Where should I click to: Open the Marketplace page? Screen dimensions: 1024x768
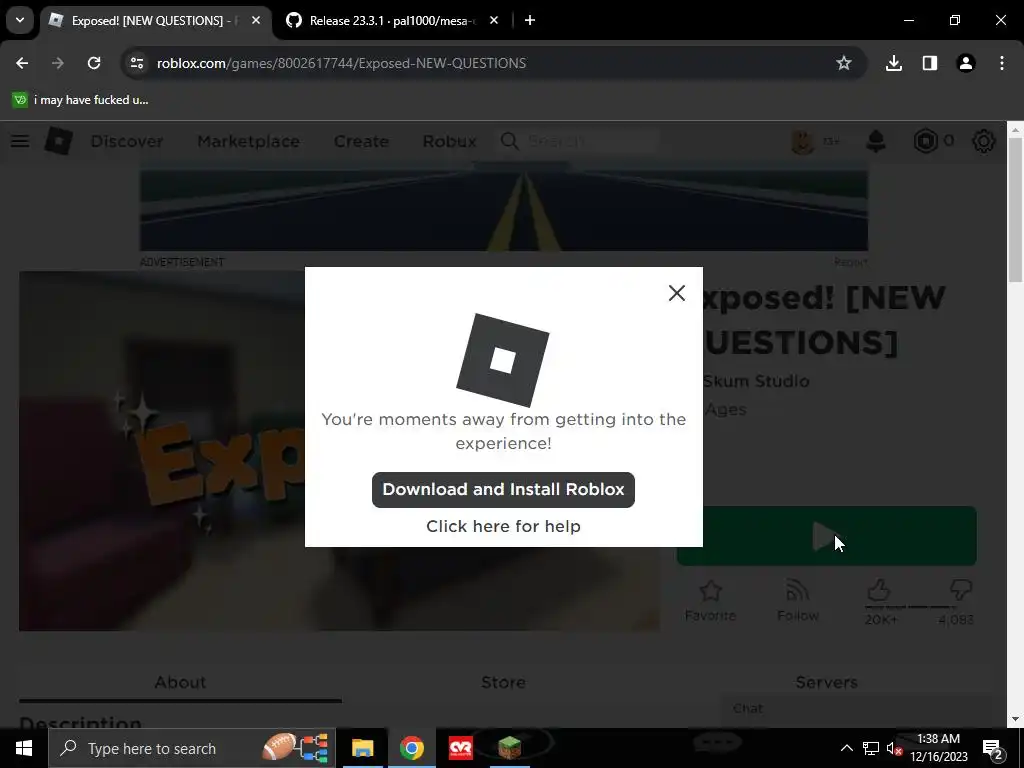248,141
